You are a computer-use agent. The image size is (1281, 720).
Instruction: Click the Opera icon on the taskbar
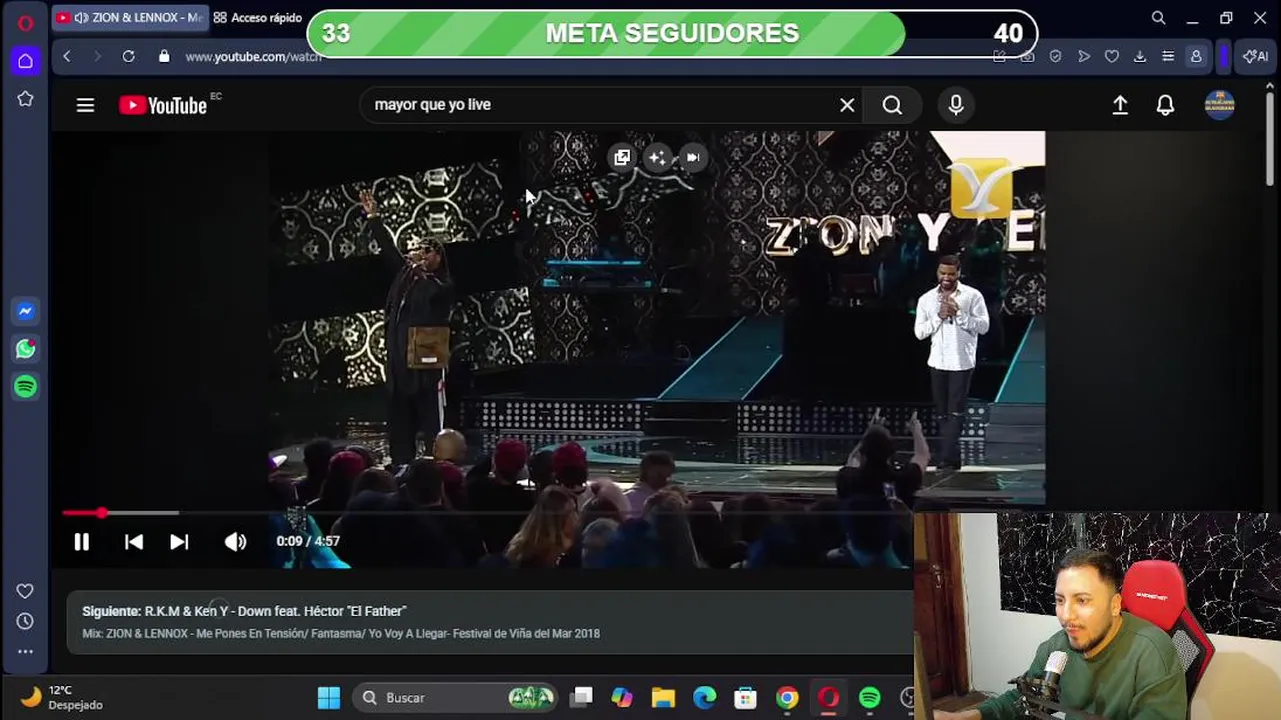(x=828, y=698)
